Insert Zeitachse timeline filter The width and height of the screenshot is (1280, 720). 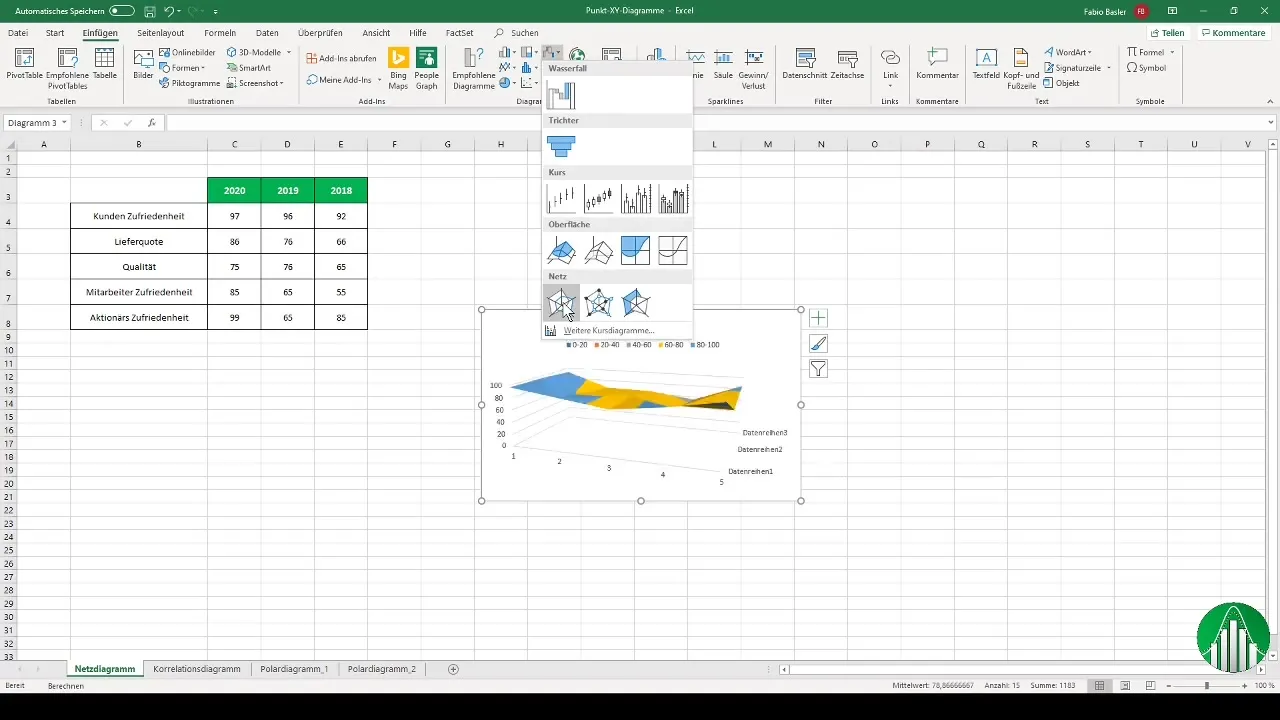tap(847, 66)
